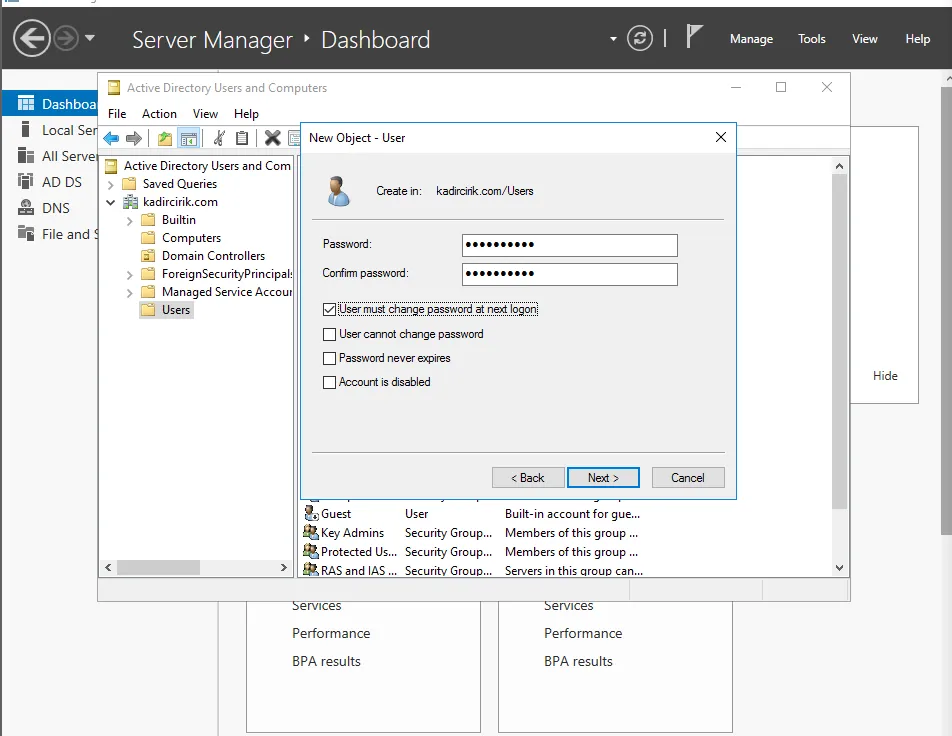The image size is (952, 736).
Task: Select the Domain Controllers folder
Action: point(213,256)
